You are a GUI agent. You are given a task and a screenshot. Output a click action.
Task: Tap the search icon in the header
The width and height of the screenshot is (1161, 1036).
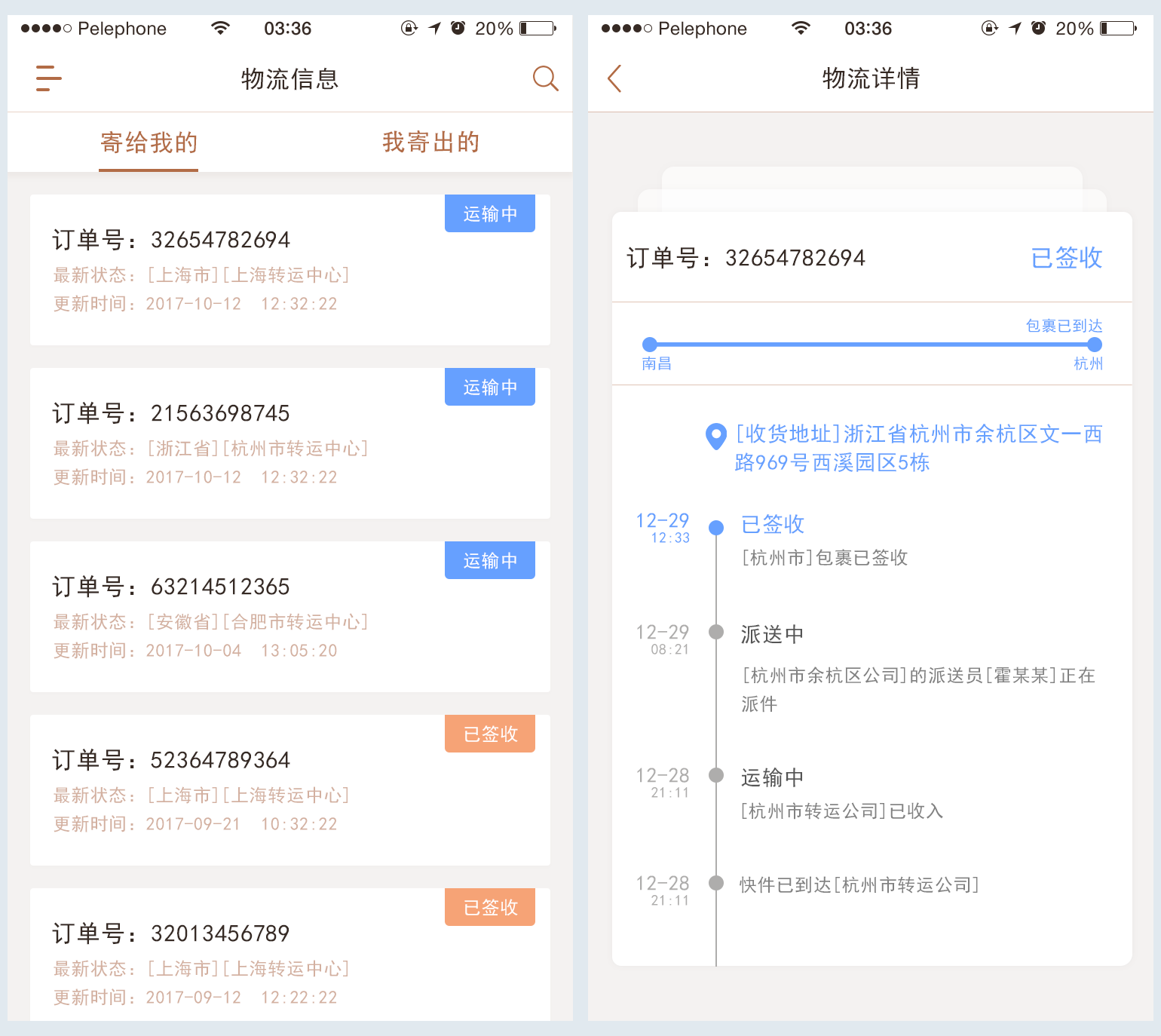[545, 78]
